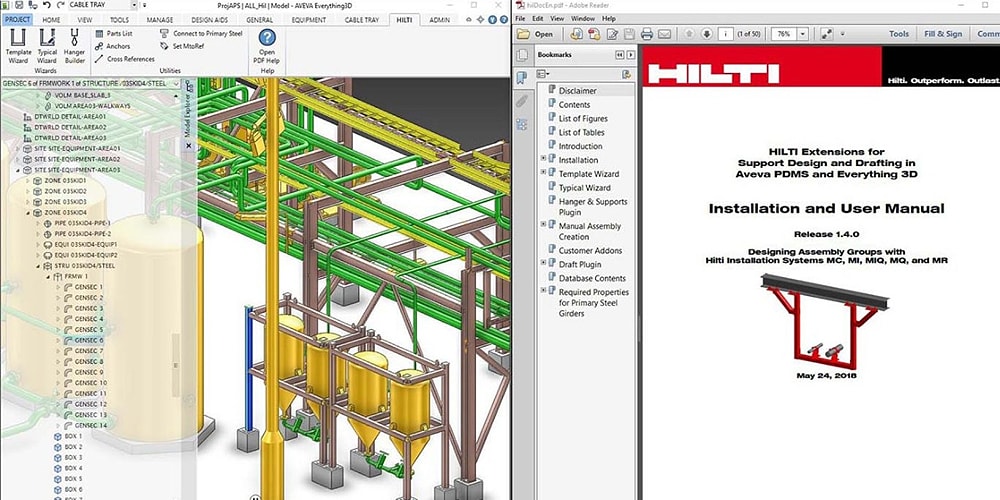Click the Save disk icon in Adobe Reader

[629, 34]
